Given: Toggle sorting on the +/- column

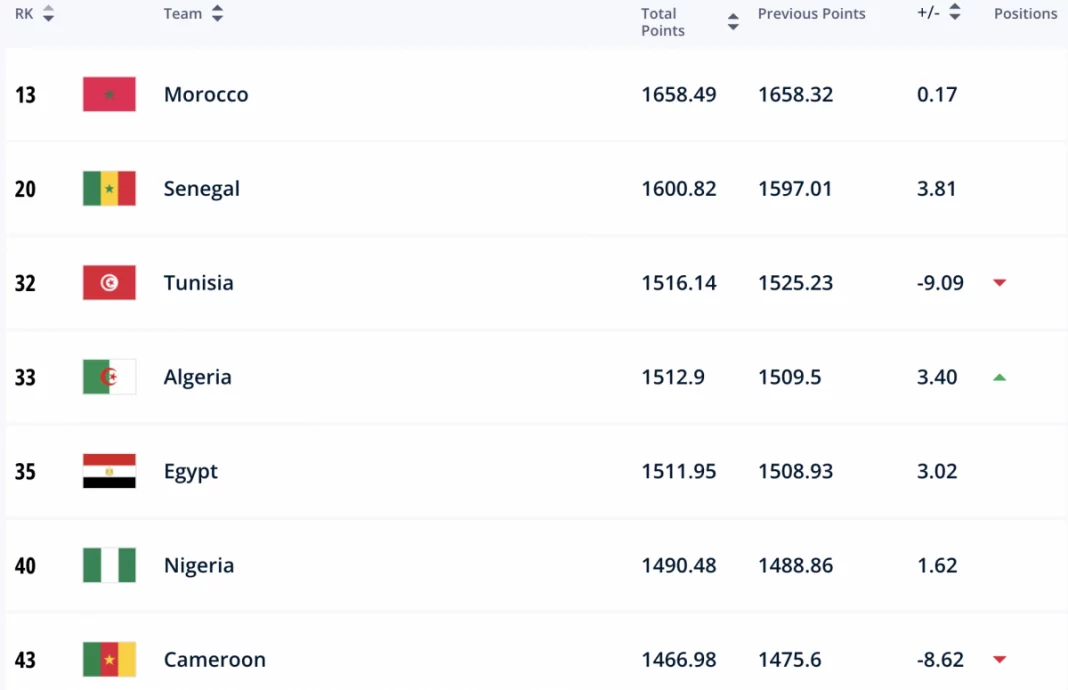Looking at the screenshot, I should 955,13.
